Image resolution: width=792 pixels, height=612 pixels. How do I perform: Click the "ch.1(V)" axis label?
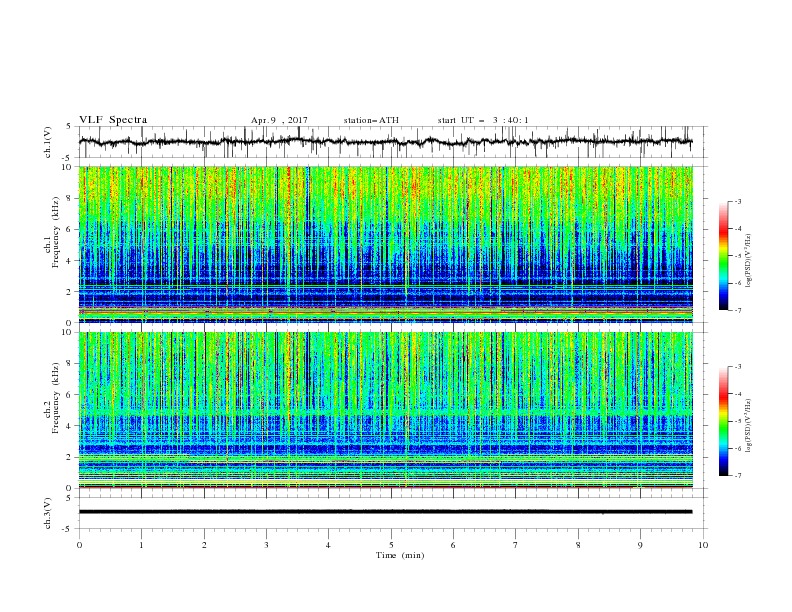pos(48,142)
